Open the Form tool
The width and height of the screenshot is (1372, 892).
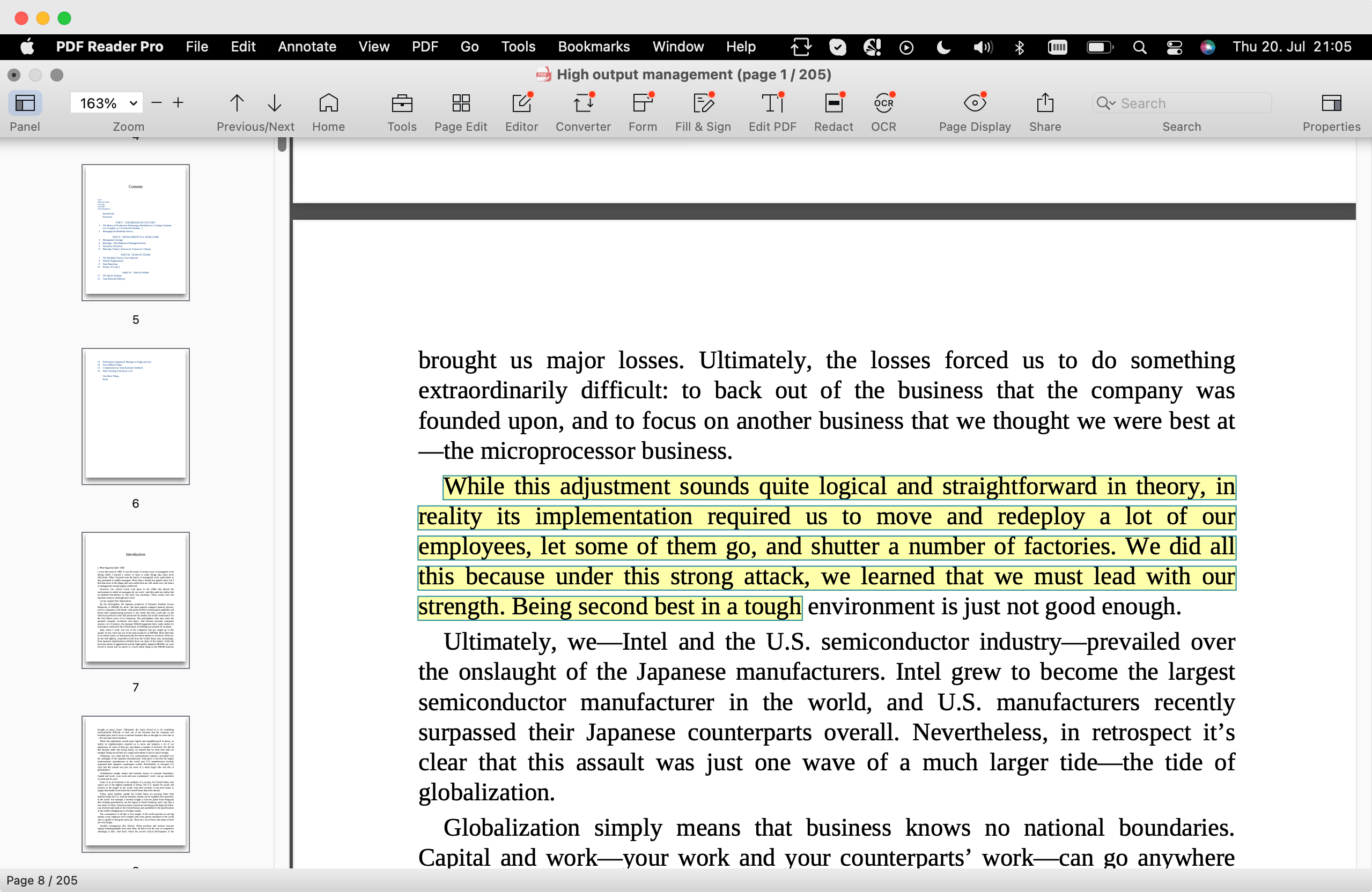coord(642,103)
